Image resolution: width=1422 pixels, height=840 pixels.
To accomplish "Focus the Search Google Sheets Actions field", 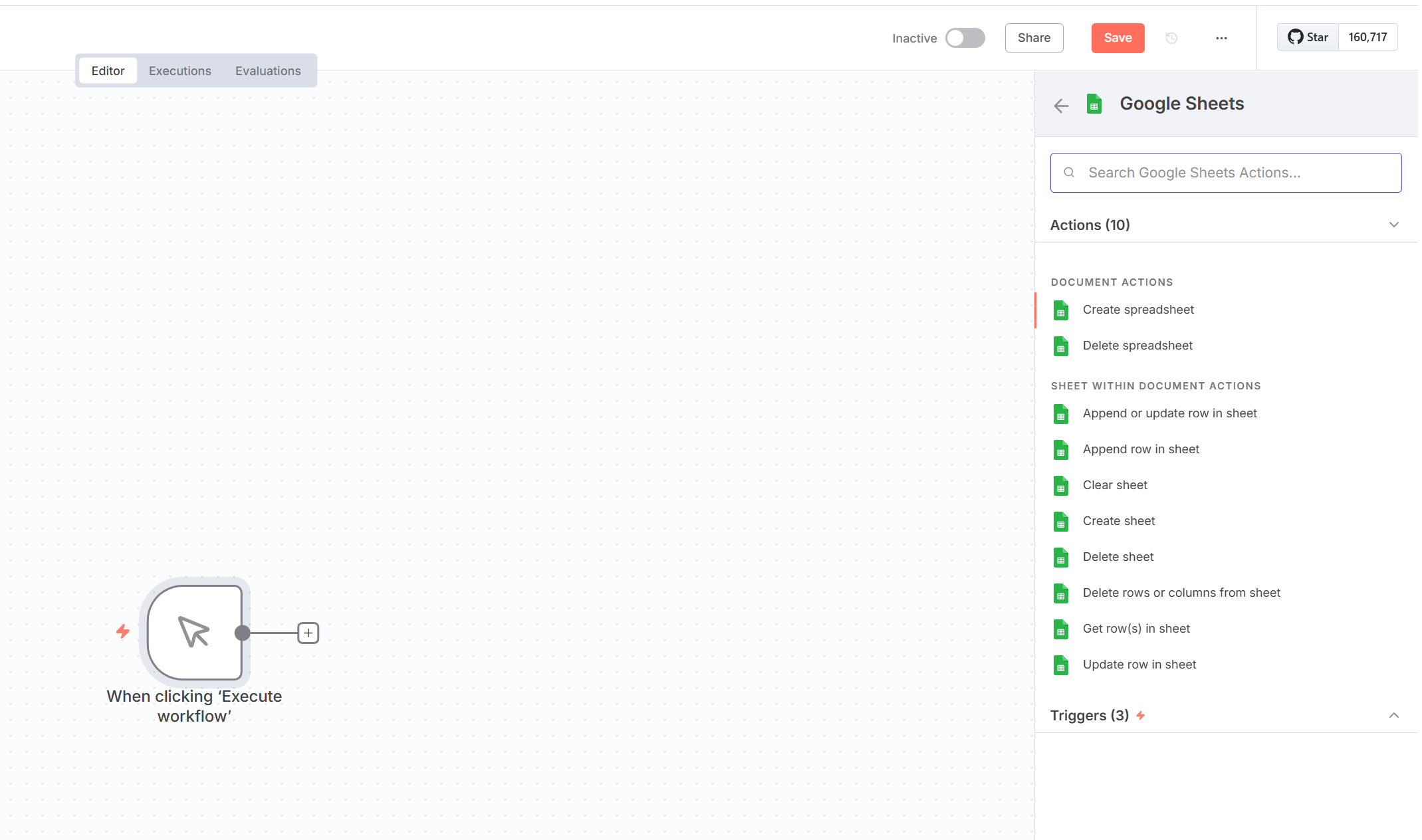I will pos(1226,173).
